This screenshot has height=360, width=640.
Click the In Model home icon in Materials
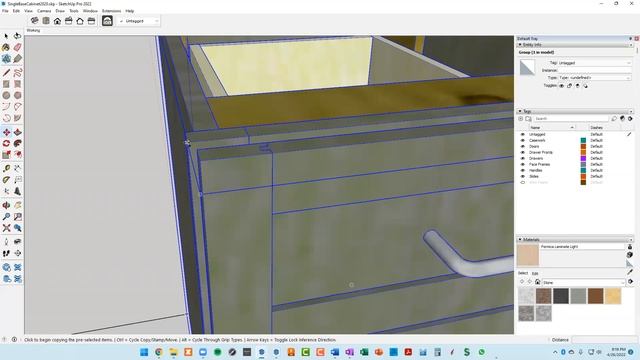click(x=538, y=282)
